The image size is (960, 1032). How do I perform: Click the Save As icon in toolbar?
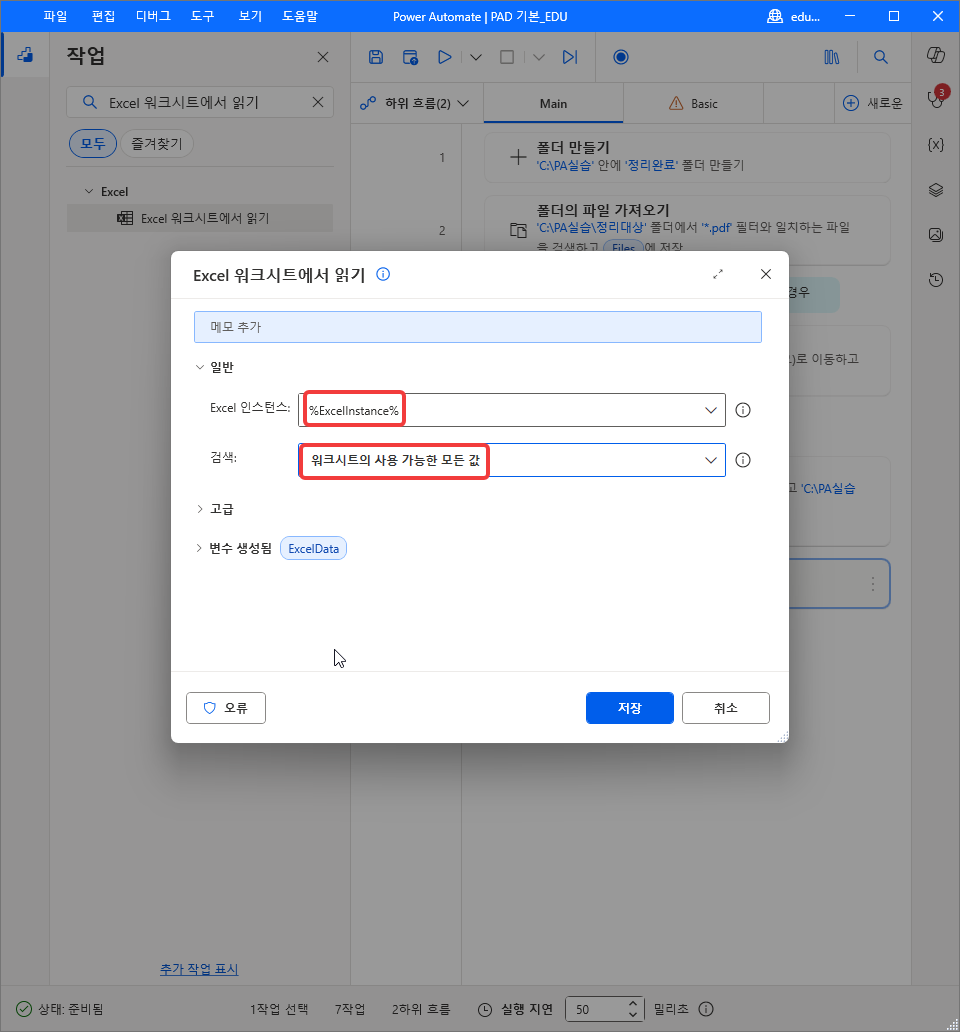click(x=411, y=57)
